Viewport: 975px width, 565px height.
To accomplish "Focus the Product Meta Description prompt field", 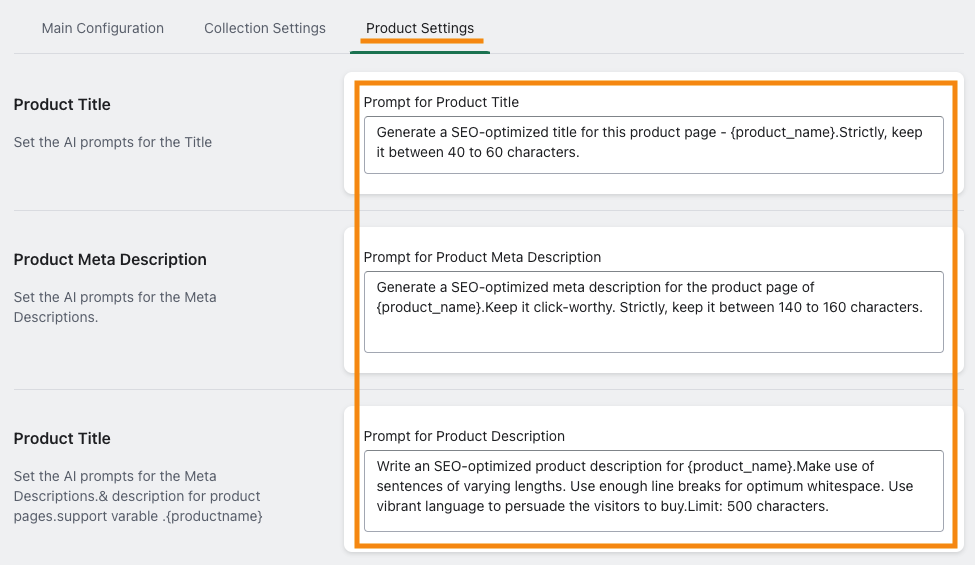I will [x=654, y=312].
